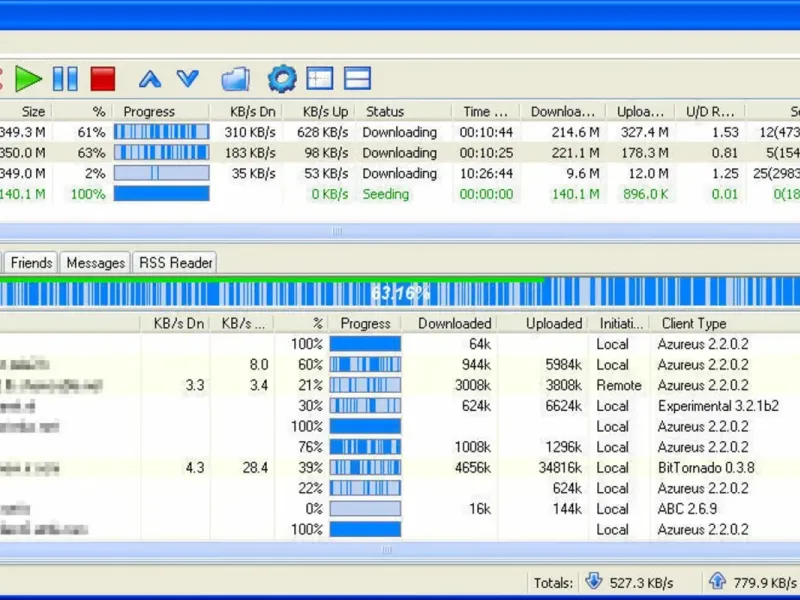Select the Seeding torrent row status

386,194
